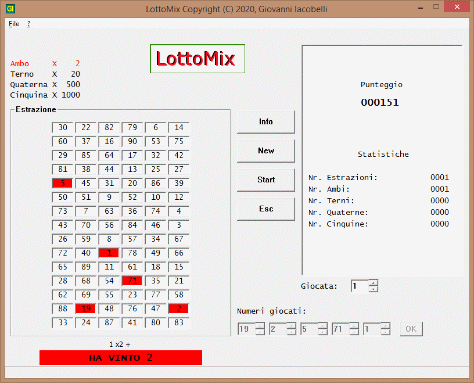Screen dimensions: 474x383
Task: Click the LottoMix logo banner
Action: [197, 59]
